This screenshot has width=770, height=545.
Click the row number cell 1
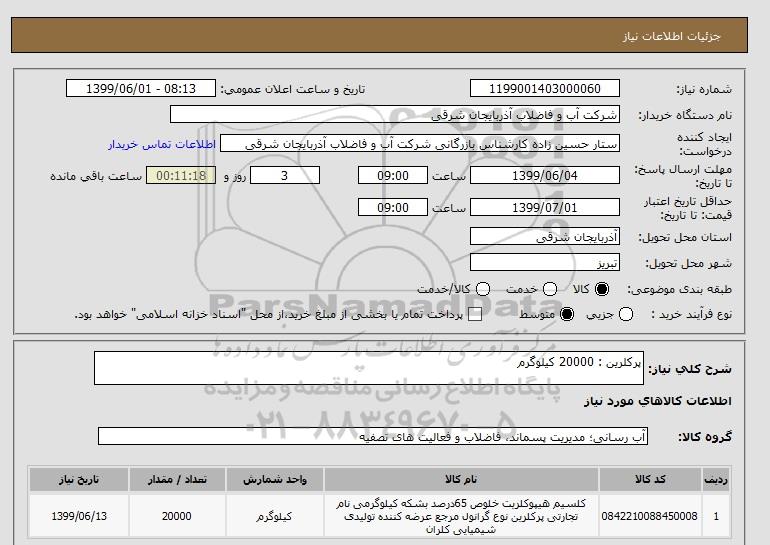pos(716,516)
